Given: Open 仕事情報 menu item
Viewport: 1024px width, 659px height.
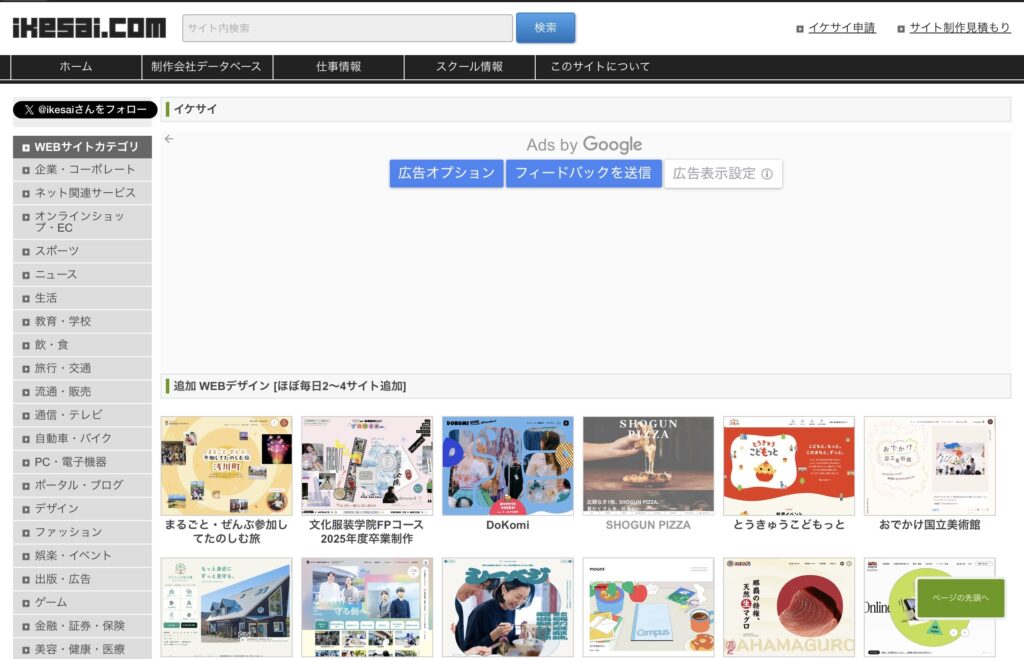Looking at the screenshot, I should 338,67.
